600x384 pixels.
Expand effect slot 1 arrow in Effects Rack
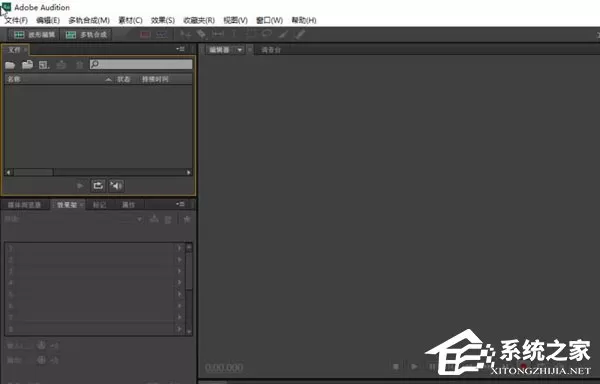[x=179, y=248]
